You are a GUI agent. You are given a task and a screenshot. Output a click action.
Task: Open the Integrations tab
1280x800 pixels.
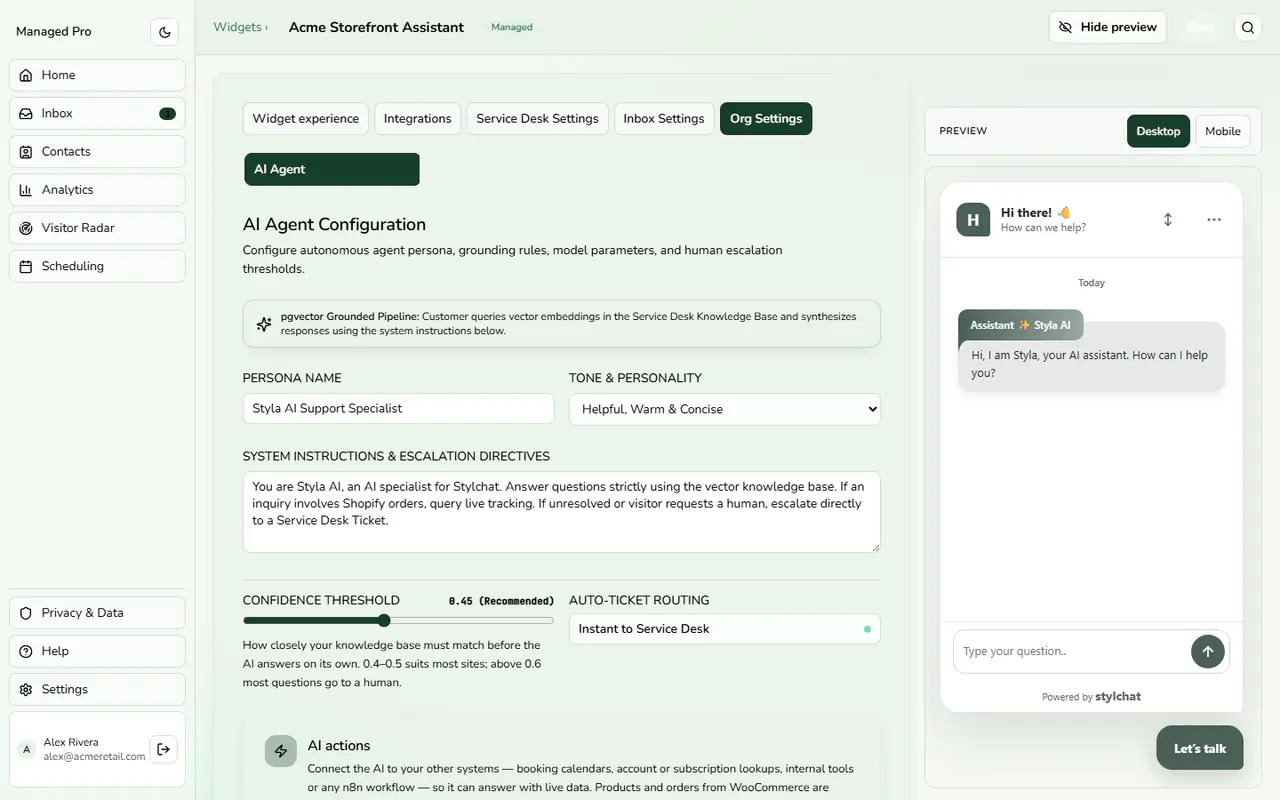pyautogui.click(x=418, y=118)
